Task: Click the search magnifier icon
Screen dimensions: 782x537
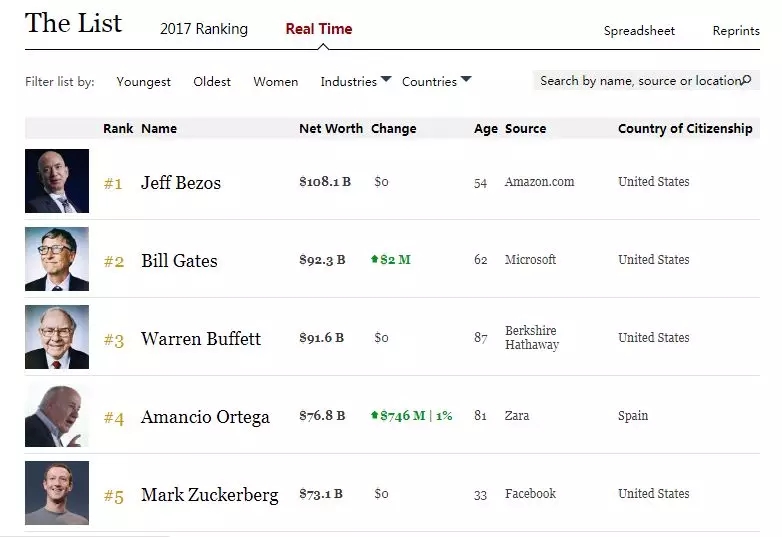Action: pos(745,80)
